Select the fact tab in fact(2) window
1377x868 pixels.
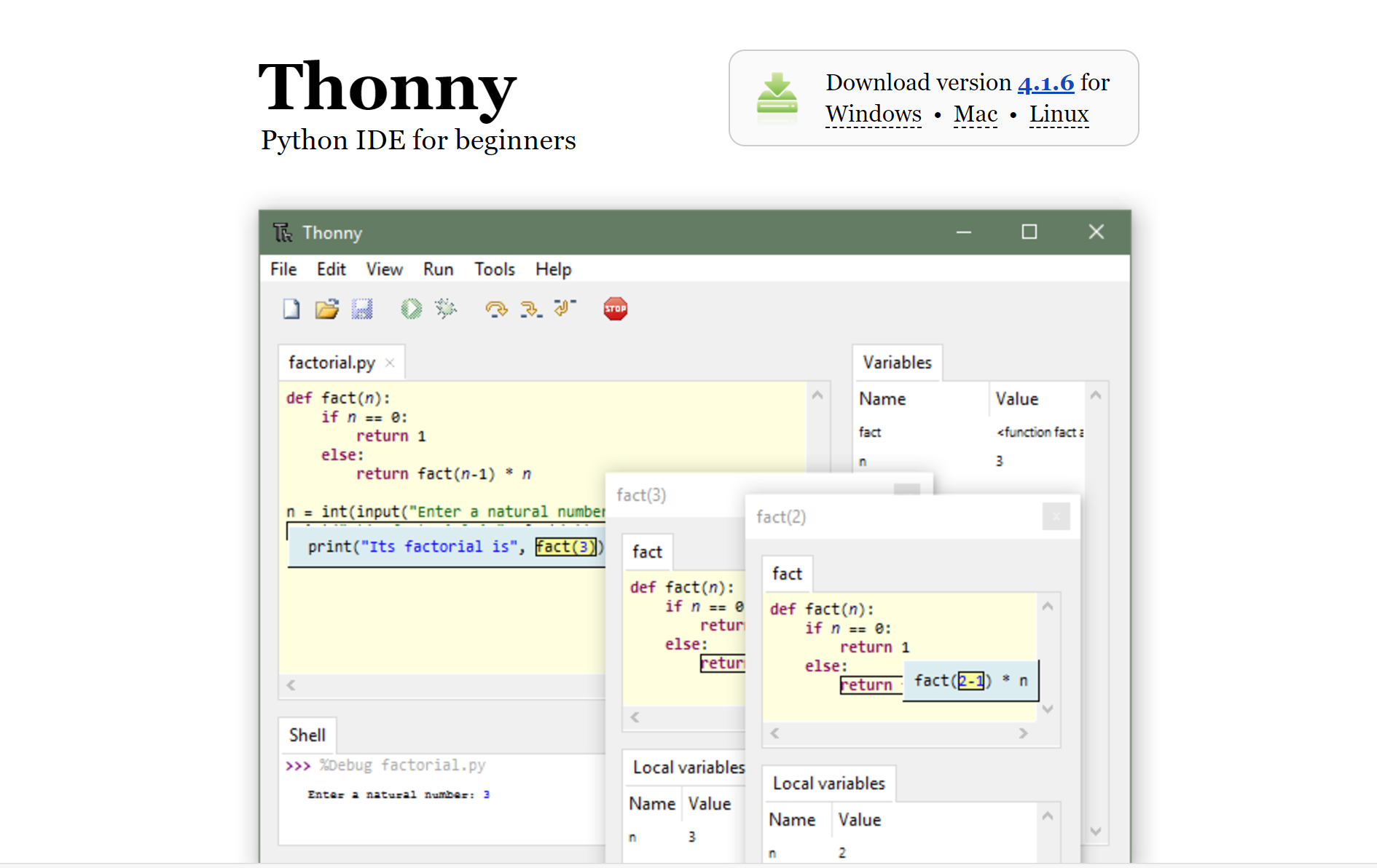[x=788, y=574]
